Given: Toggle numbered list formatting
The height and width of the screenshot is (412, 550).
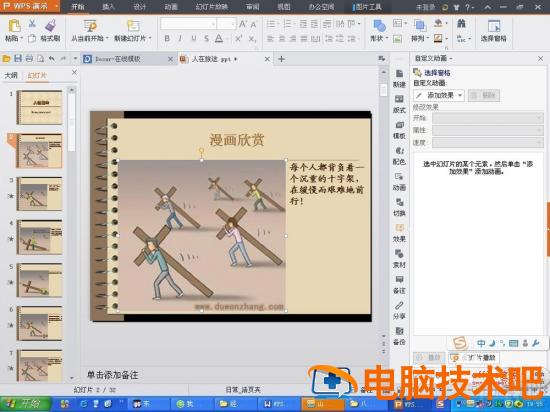Looking at the screenshot, I should coord(287,24).
